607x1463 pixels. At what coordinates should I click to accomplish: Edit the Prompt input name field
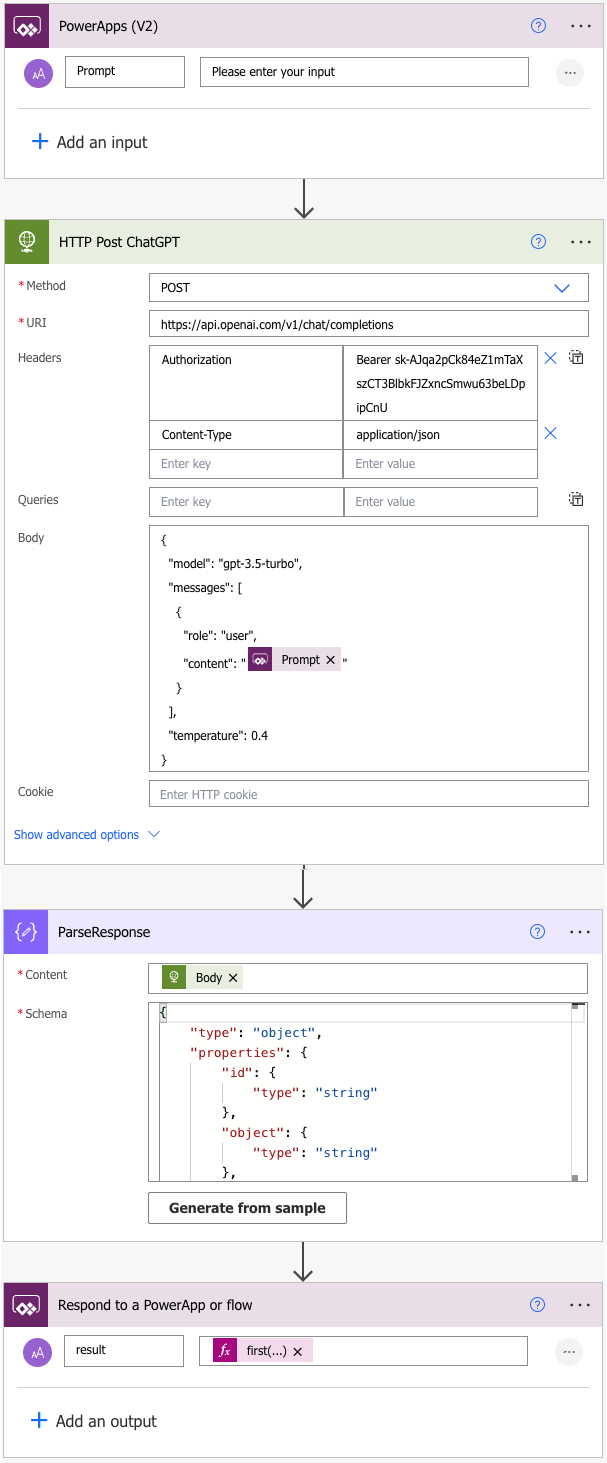point(125,72)
